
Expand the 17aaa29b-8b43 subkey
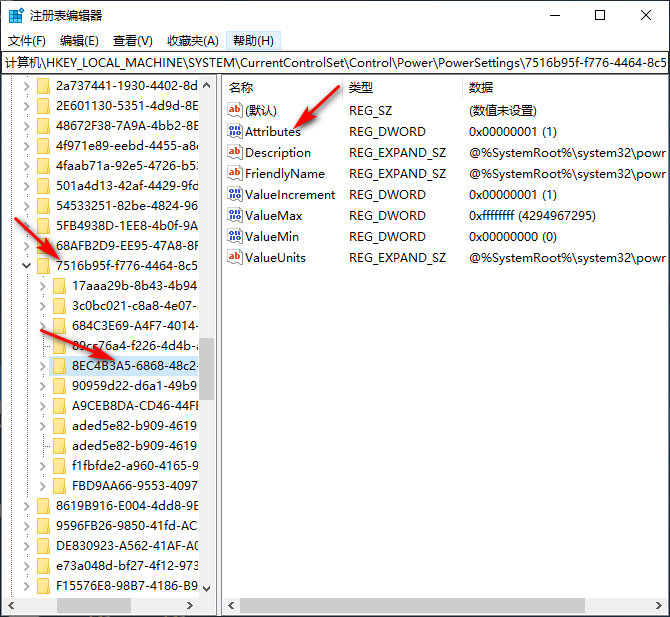point(41,286)
